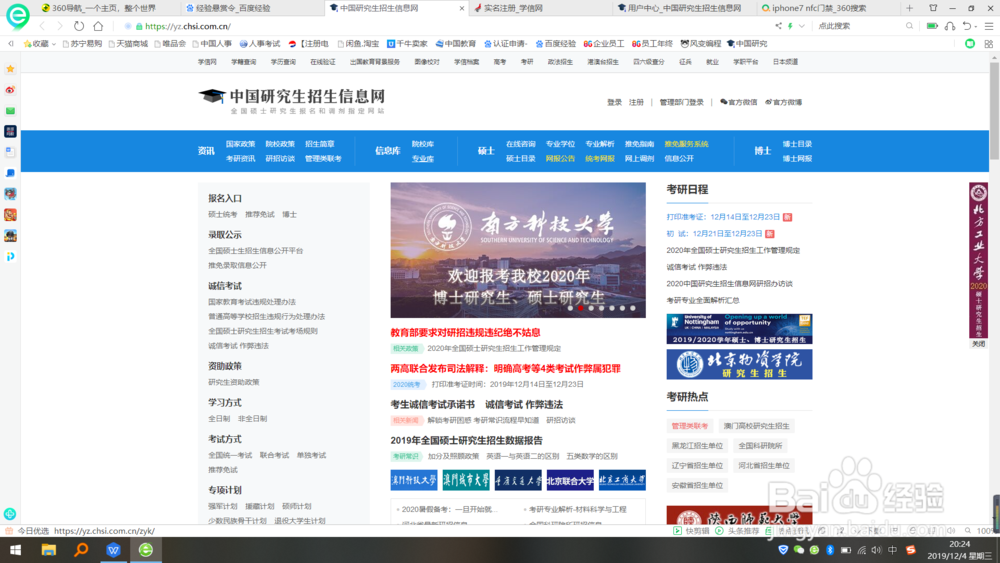Viewport: 1000px width, 563px height.
Task: Click 学历查询 in top site navigation
Action: (x=283, y=62)
